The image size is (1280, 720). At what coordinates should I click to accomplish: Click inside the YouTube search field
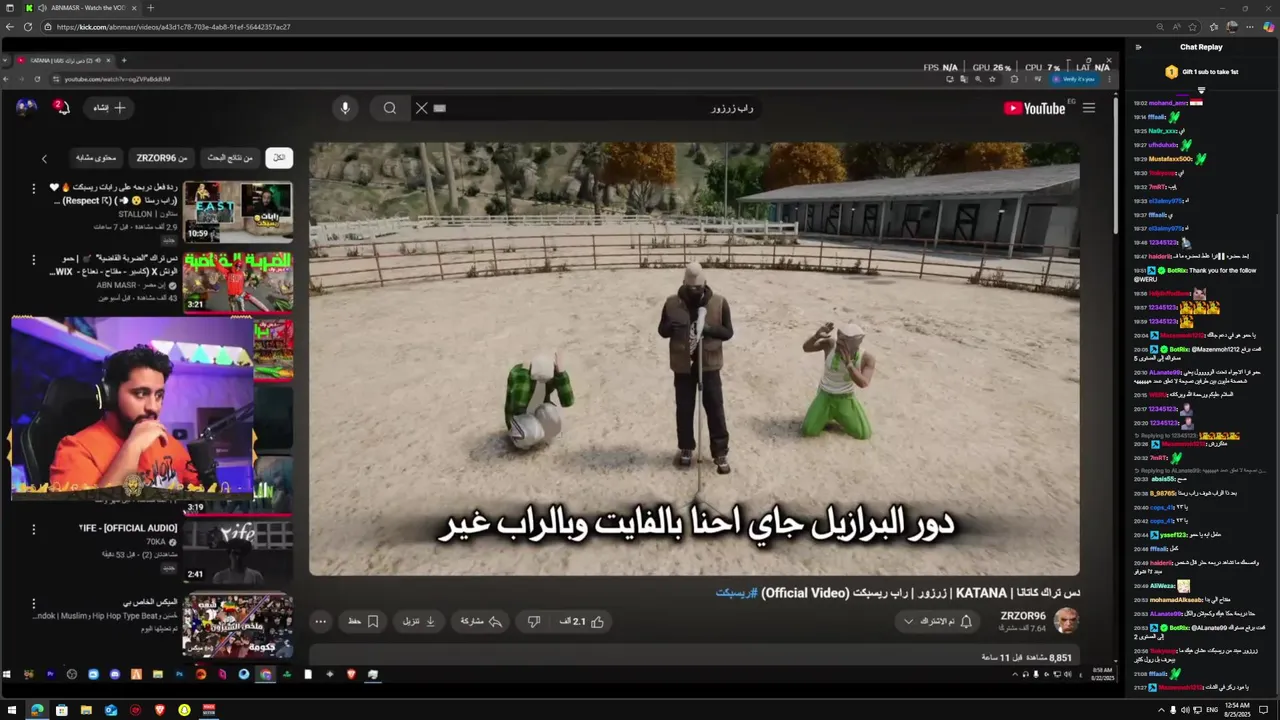point(600,108)
